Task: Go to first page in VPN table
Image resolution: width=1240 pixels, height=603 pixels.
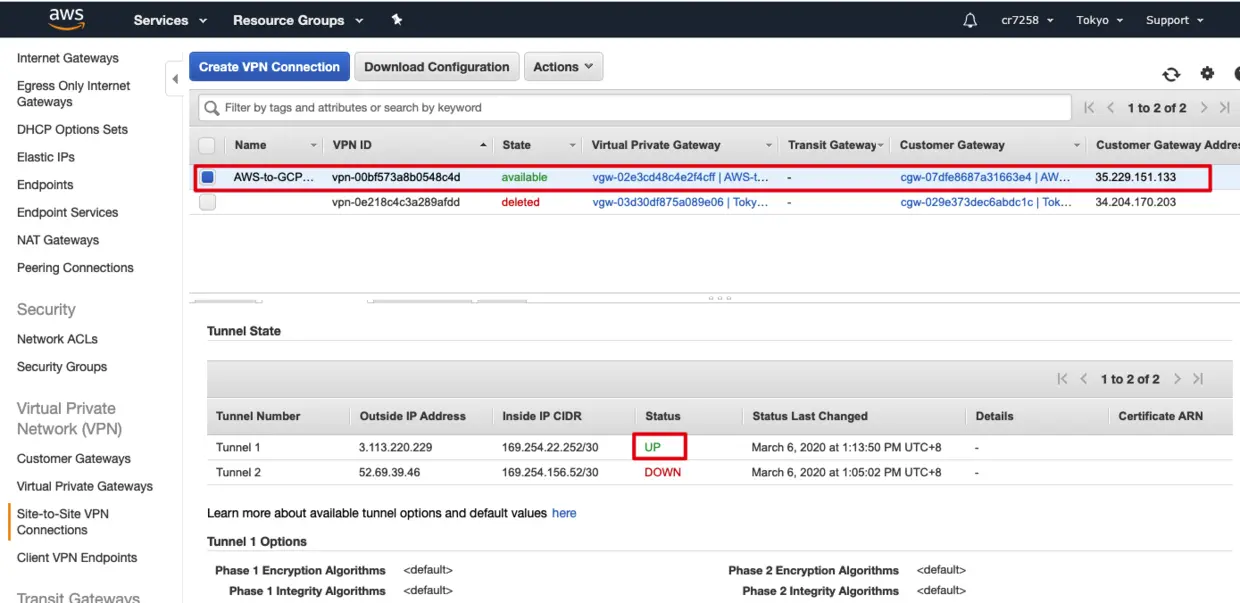Action: [1089, 108]
